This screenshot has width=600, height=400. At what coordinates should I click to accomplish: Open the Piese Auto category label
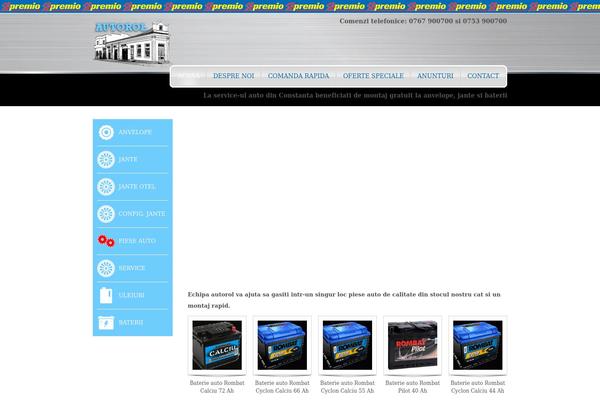[x=137, y=241]
